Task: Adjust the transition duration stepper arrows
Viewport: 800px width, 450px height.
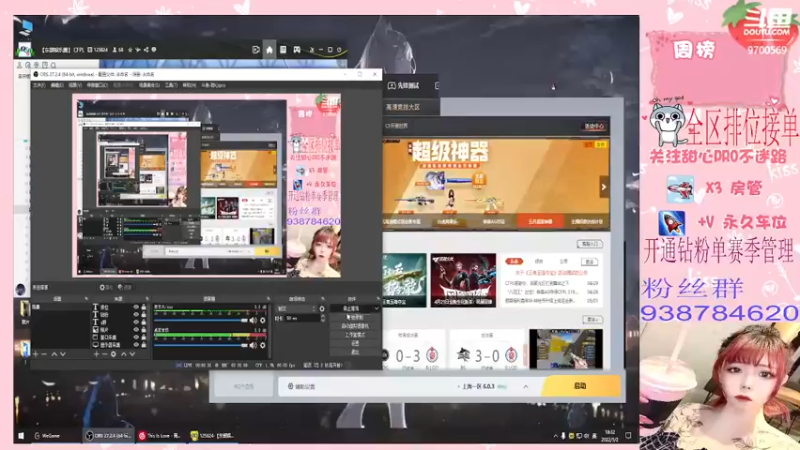Action: click(322, 318)
